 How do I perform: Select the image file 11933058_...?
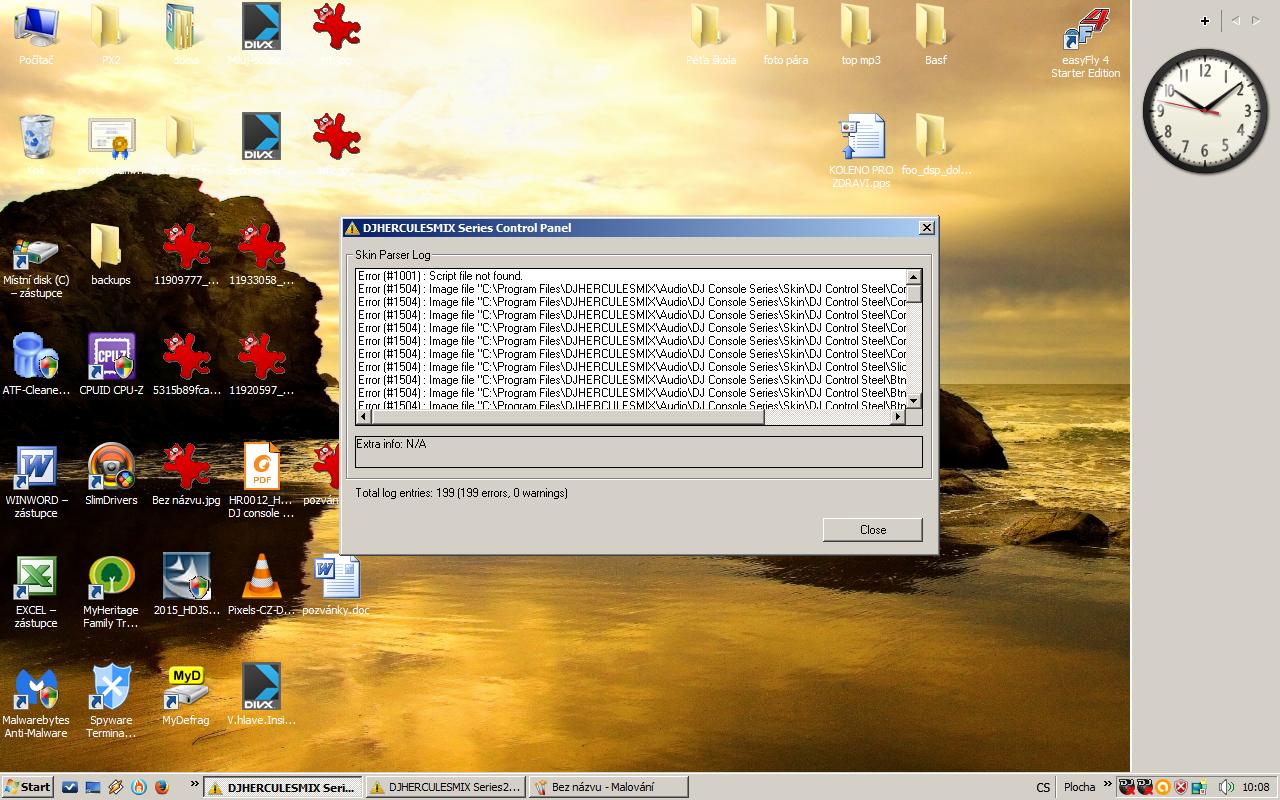[261, 255]
